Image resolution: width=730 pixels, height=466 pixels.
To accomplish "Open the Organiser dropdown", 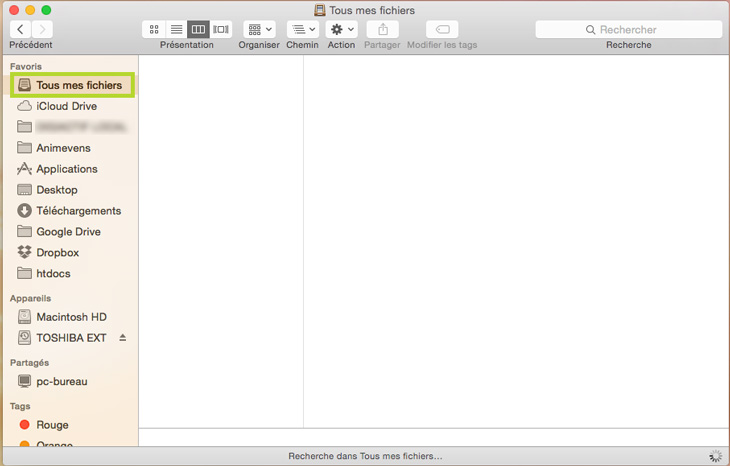I will 259,30.
